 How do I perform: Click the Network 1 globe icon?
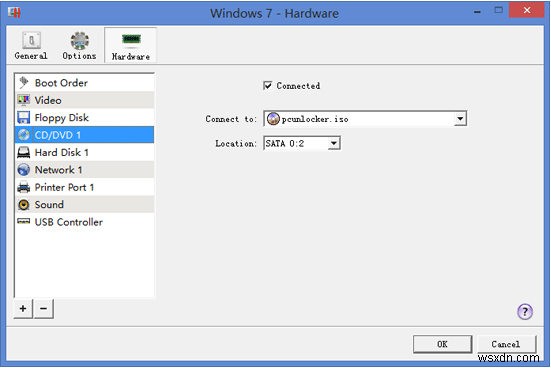tap(24, 170)
